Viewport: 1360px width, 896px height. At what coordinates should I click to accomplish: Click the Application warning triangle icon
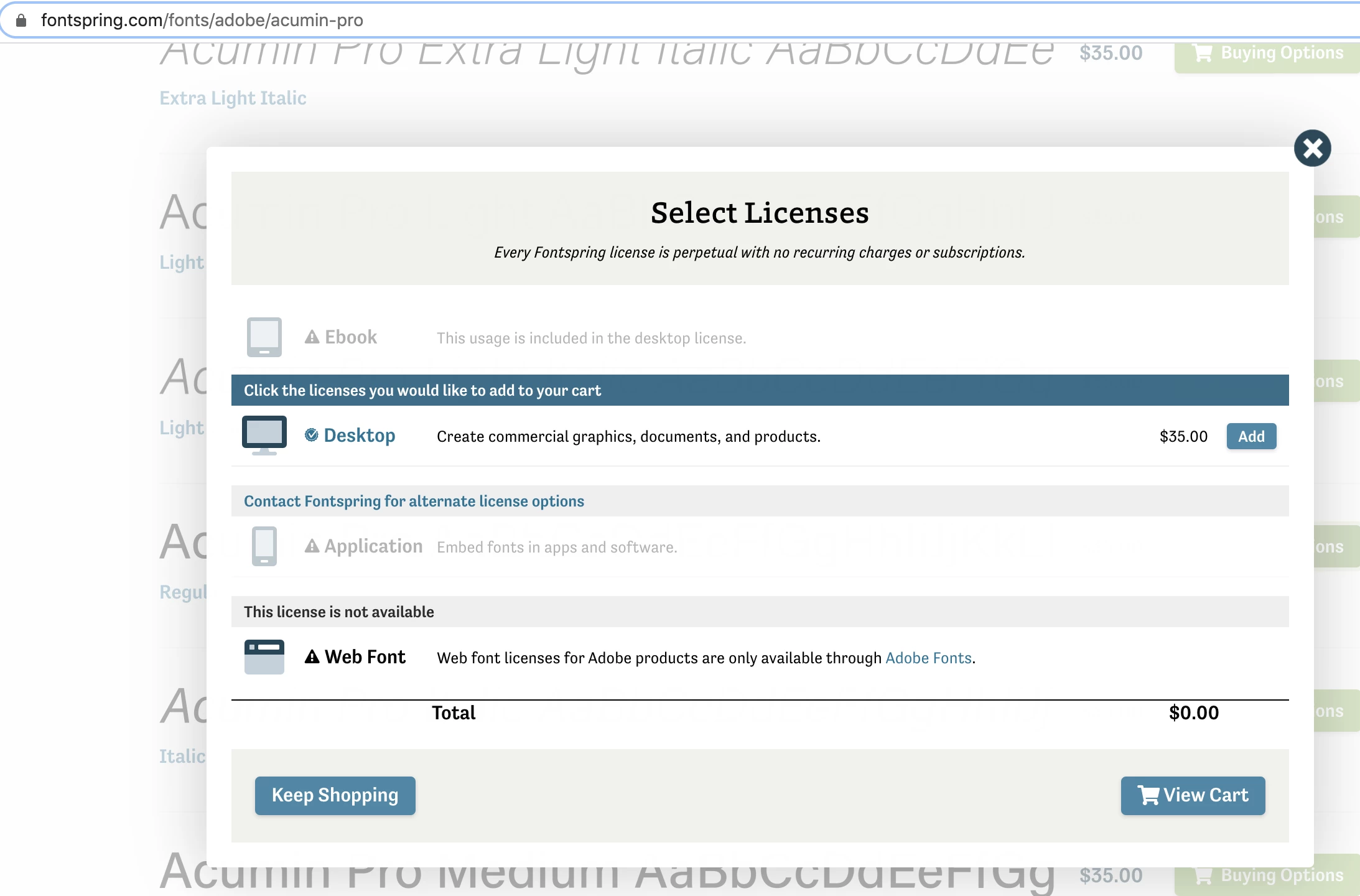pyautogui.click(x=312, y=546)
